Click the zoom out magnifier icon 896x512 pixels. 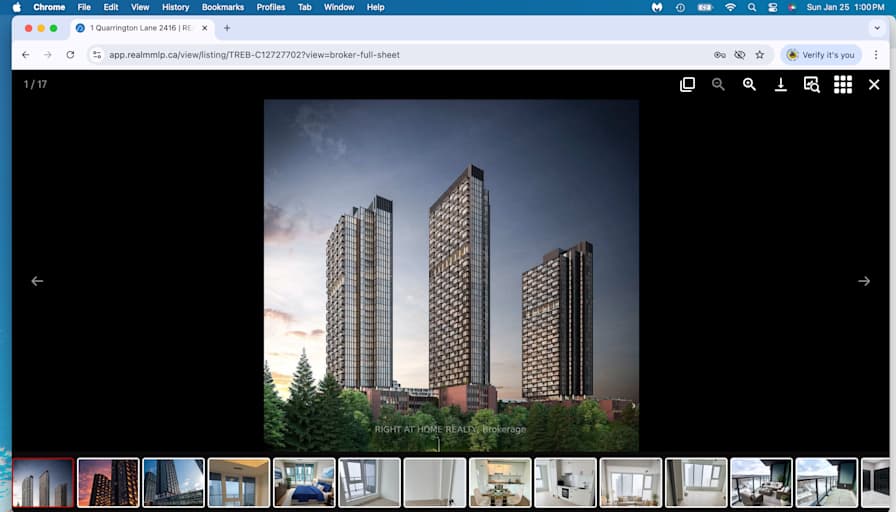point(718,85)
